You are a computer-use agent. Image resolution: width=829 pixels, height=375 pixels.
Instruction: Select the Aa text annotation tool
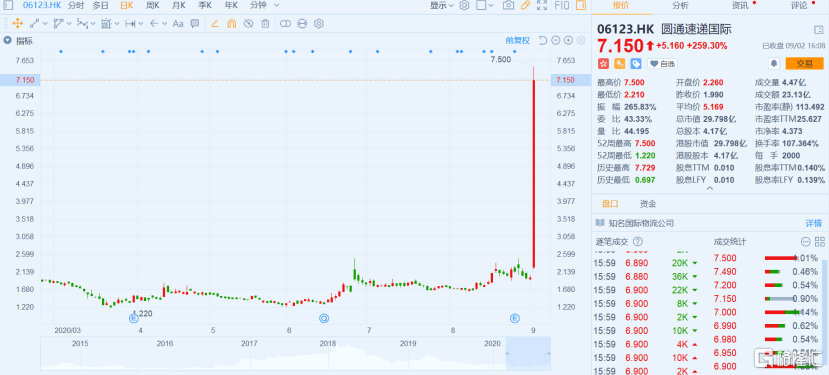click(x=178, y=23)
